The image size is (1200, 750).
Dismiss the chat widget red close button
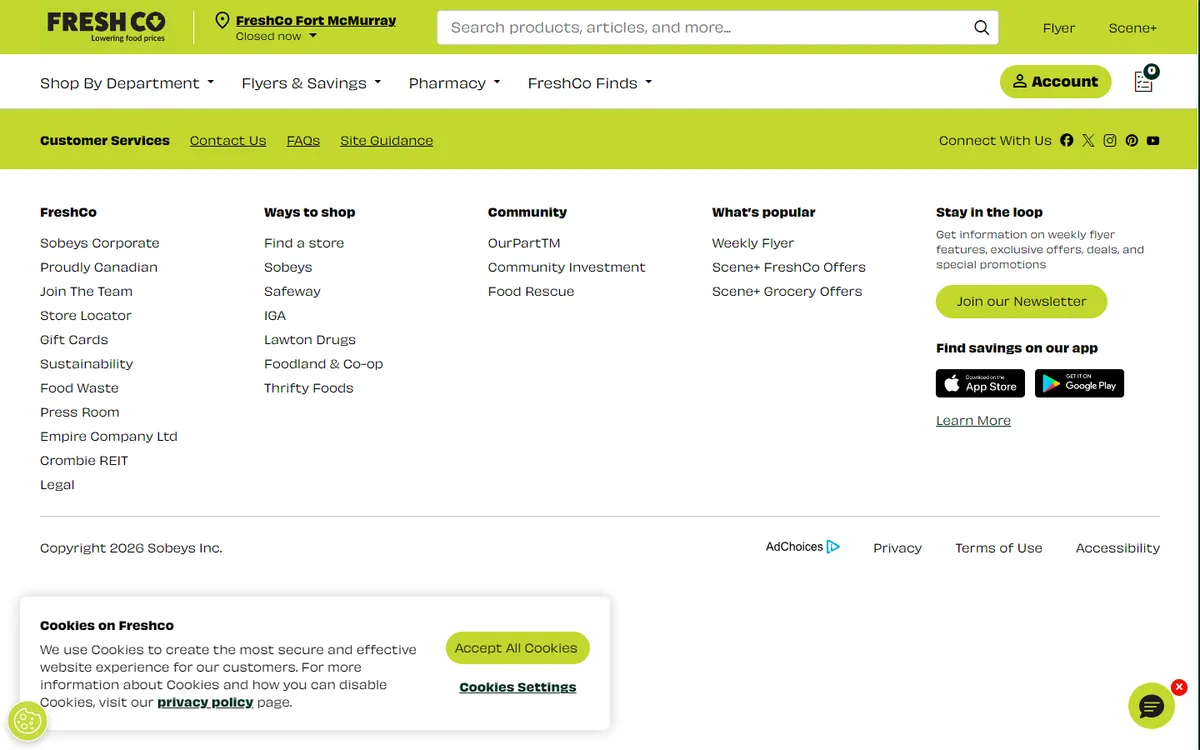pyautogui.click(x=1179, y=687)
